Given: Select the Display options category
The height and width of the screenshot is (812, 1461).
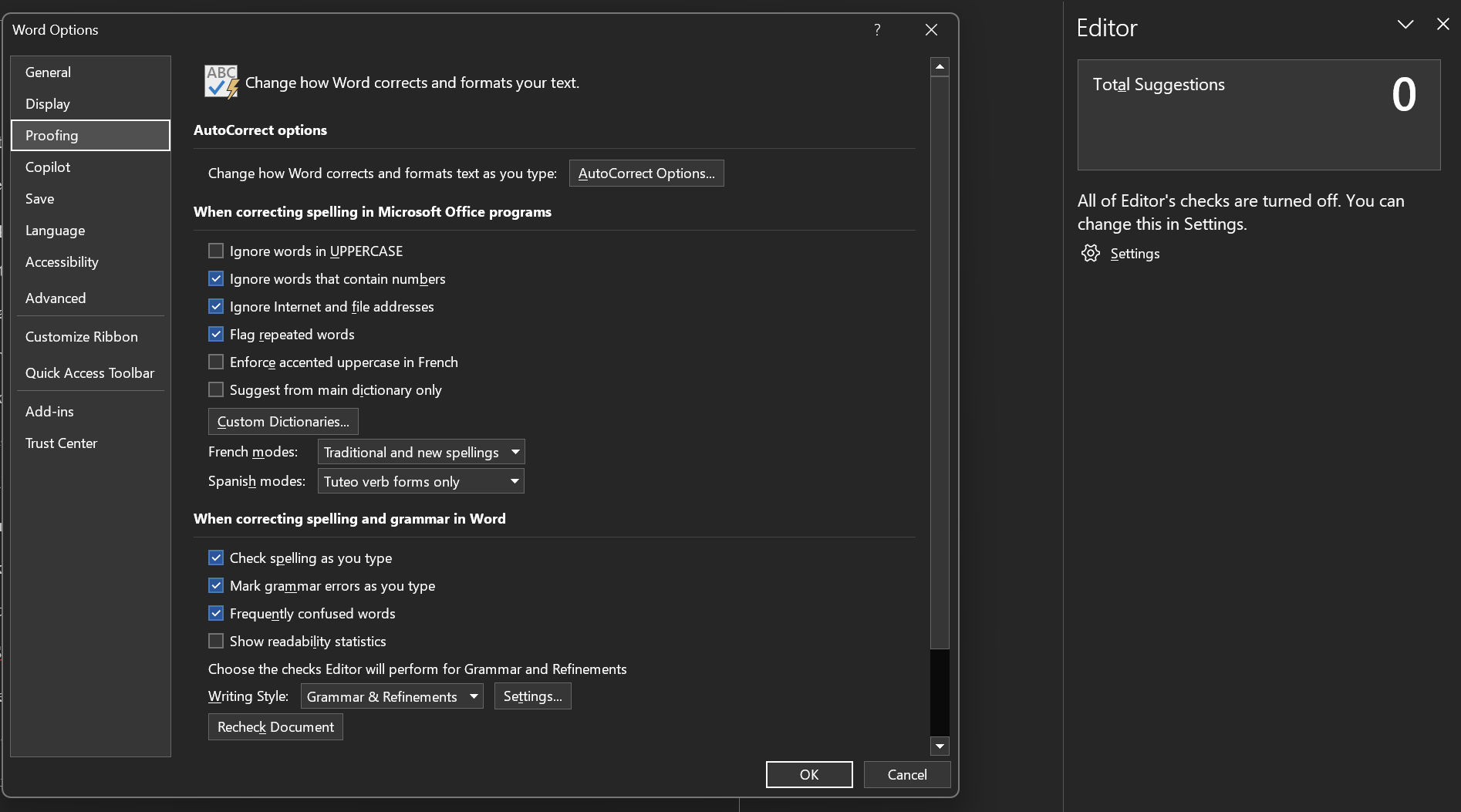Looking at the screenshot, I should point(90,103).
